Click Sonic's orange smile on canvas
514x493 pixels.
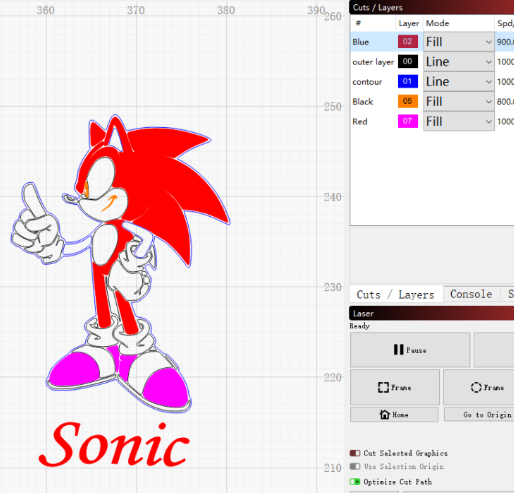(x=109, y=203)
